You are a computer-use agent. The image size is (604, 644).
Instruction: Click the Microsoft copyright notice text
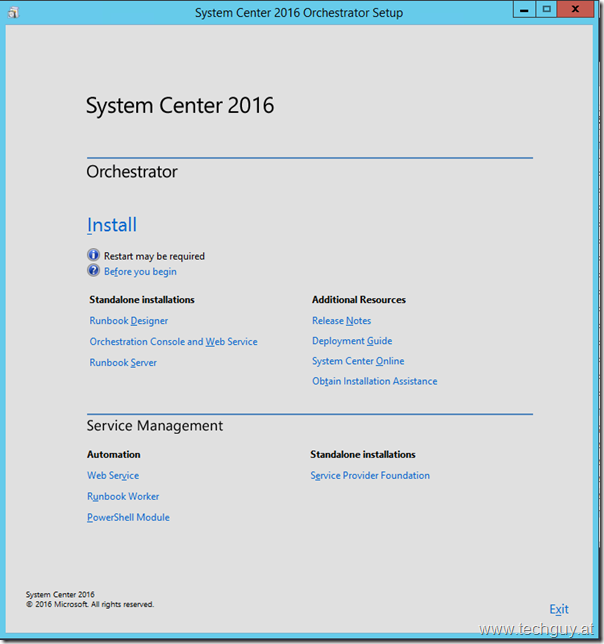(90, 605)
